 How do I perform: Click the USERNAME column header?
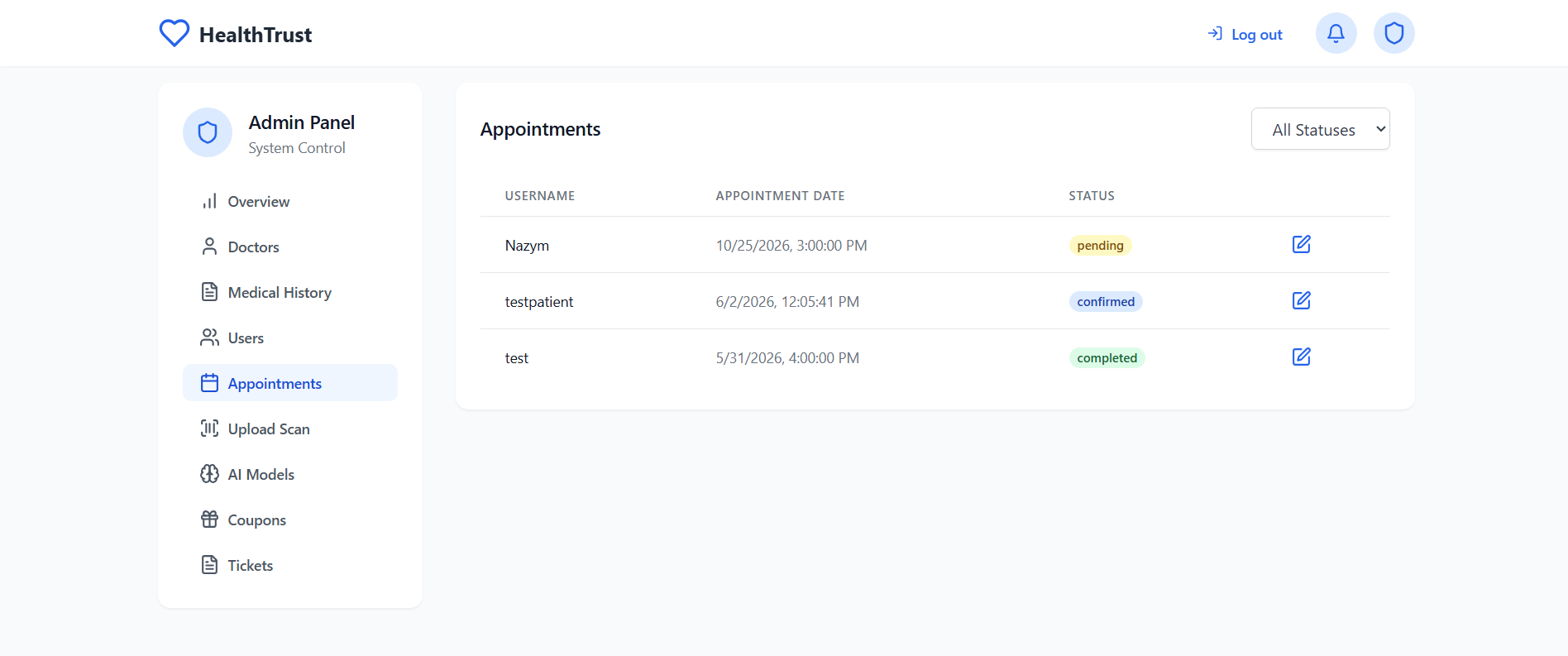pyautogui.click(x=540, y=196)
